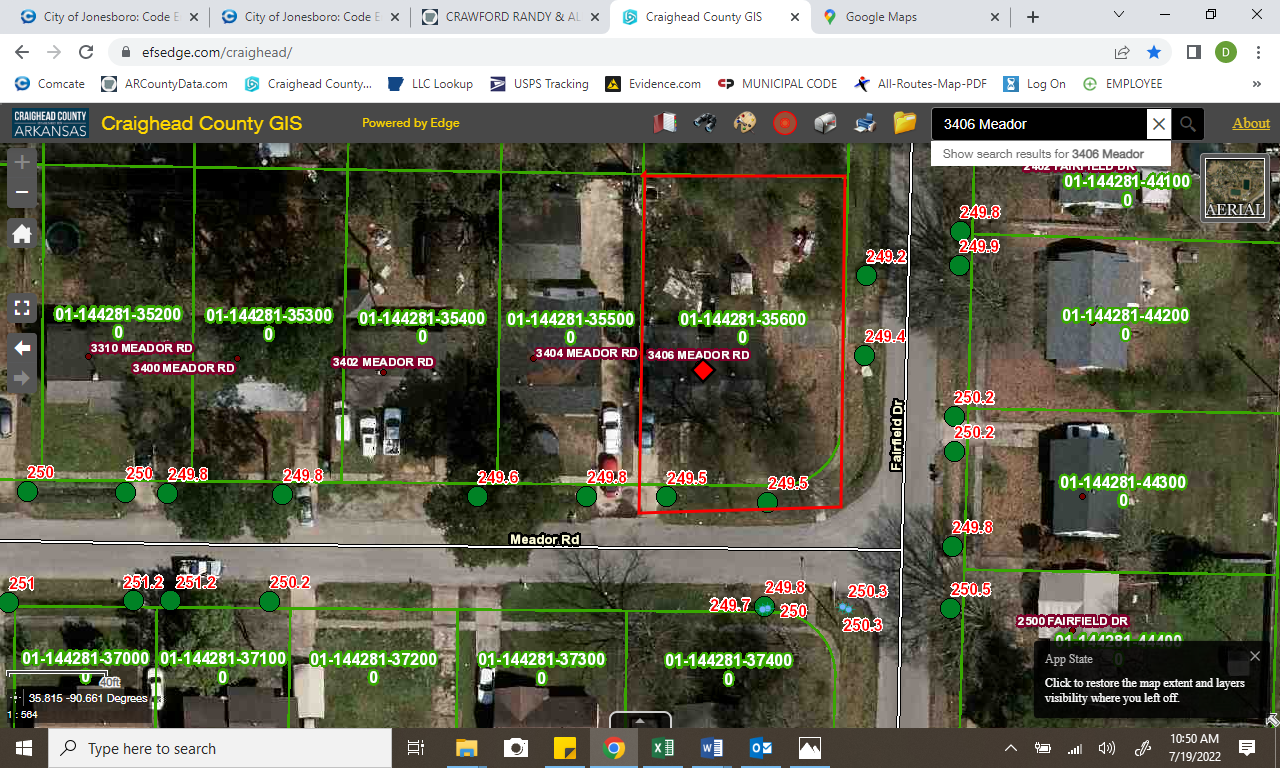Go to previous map extent arrow

pyautogui.click(x=22, y=348)
